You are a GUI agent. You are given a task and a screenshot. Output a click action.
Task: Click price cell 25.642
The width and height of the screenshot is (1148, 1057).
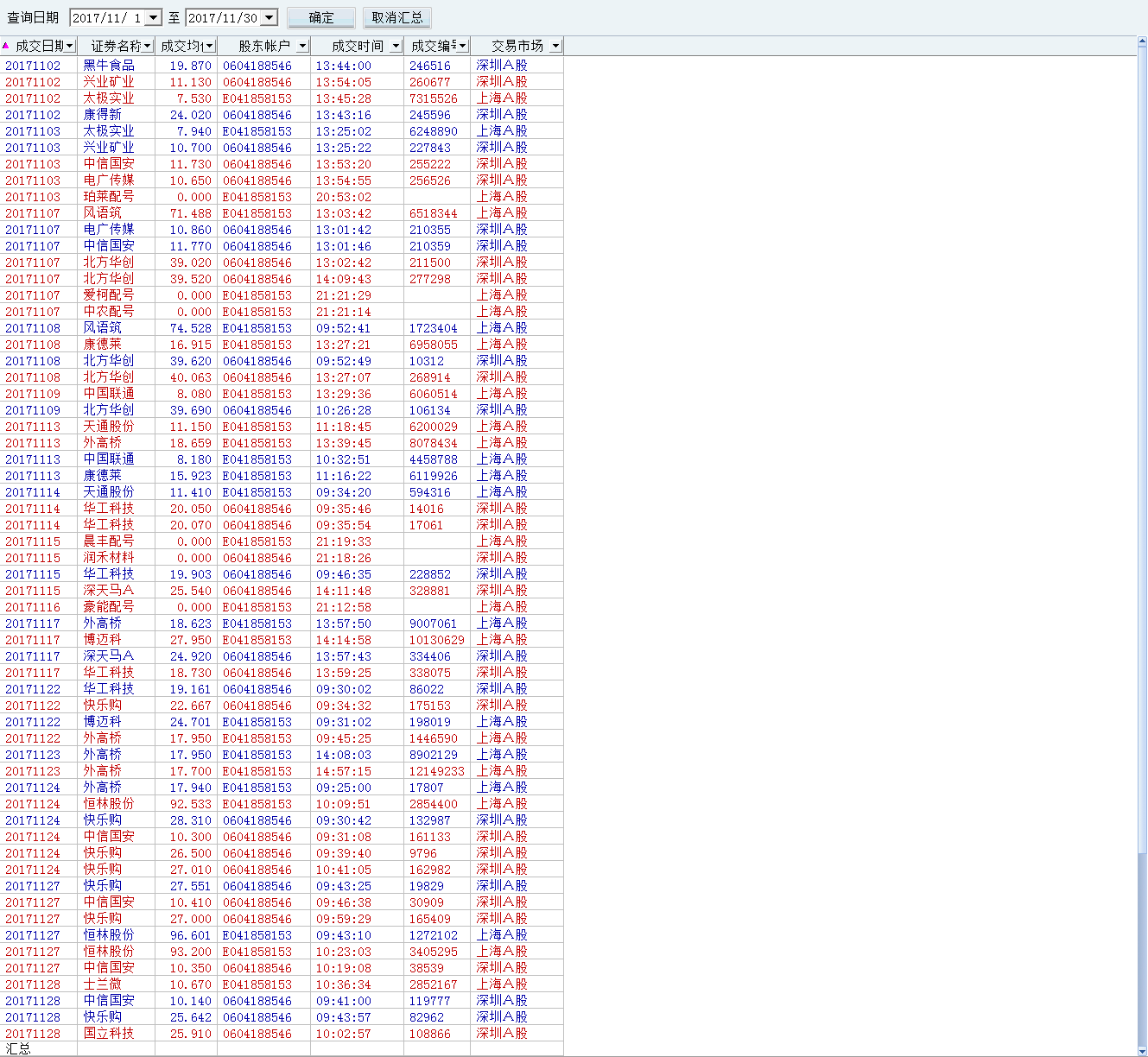tap(190, 1017)
